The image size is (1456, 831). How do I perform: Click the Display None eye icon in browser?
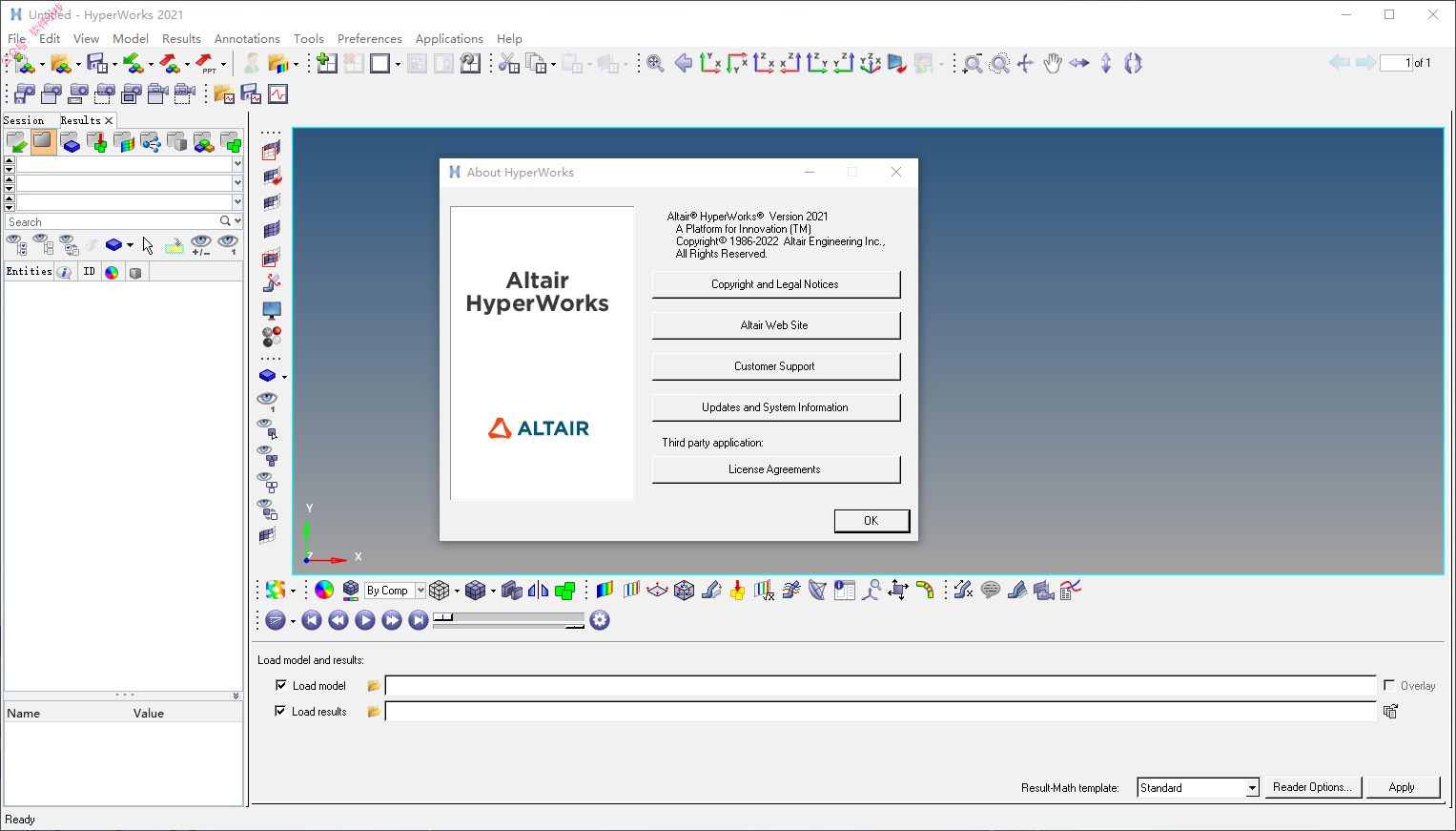coord(43,245)
